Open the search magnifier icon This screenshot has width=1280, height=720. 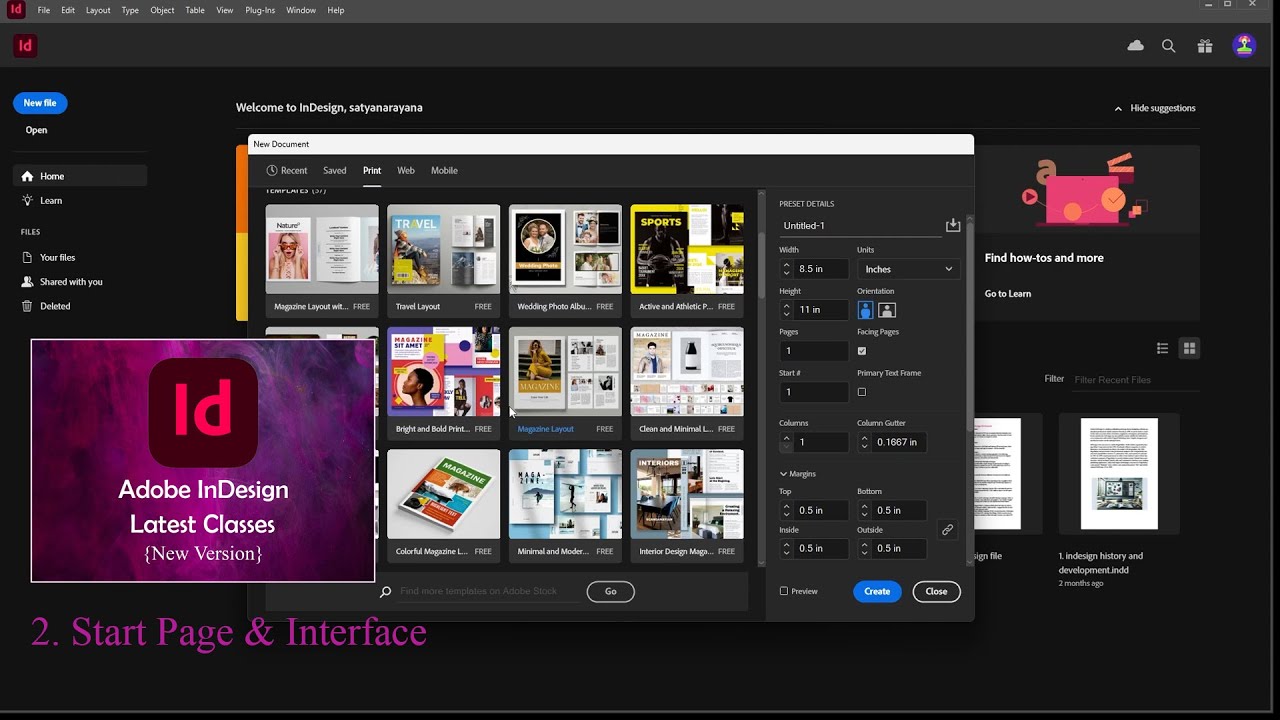(1168, 46)
